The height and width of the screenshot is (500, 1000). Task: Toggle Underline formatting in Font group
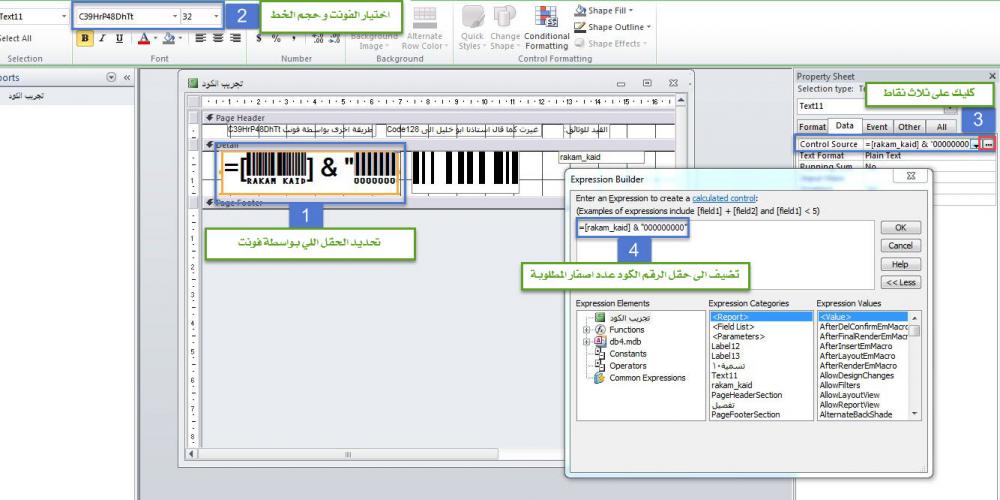click(x=119, y=38)
